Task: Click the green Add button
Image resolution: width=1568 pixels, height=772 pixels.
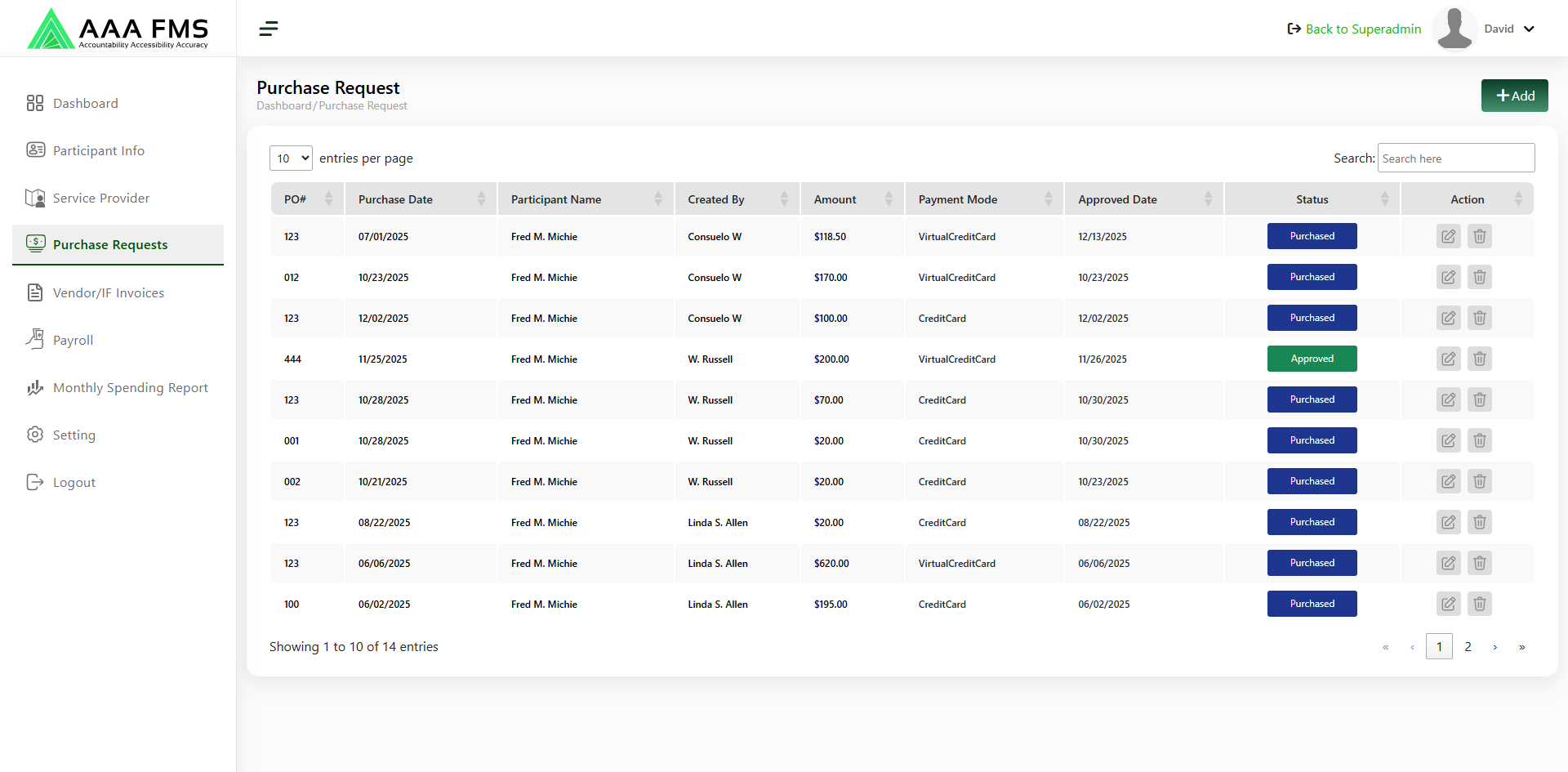Action: click(x=1514, y=96)
